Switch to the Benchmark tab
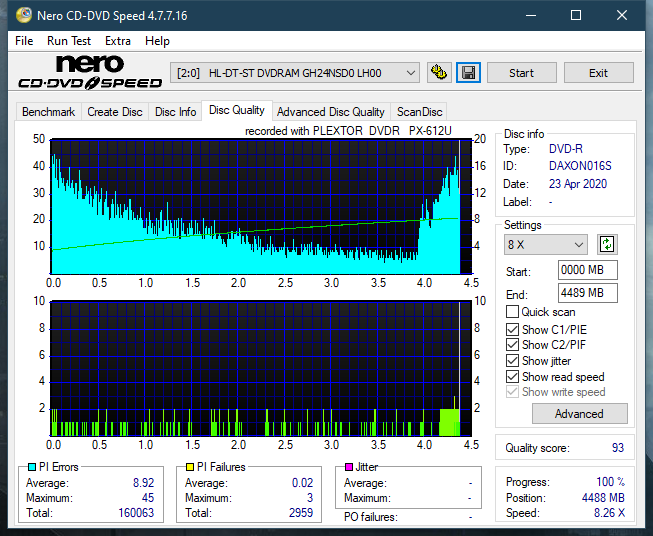653x536 pixels. coord(49,112)
